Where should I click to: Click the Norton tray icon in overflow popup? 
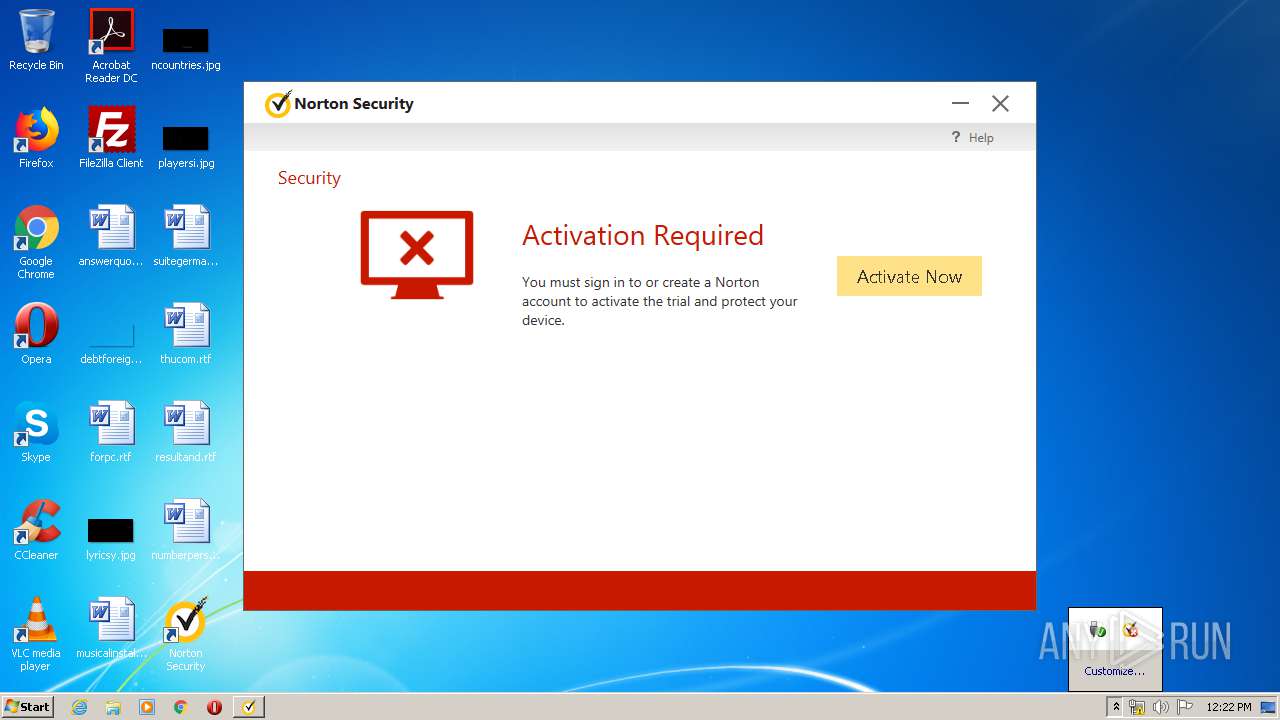click(1131, 629)
